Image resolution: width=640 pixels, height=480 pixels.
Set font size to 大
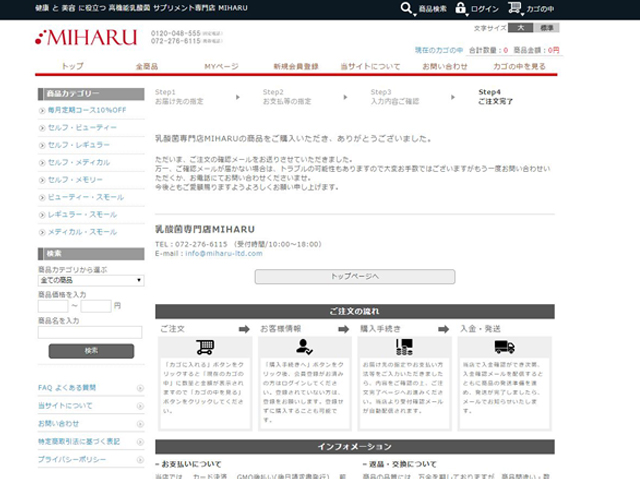(520, 28)
